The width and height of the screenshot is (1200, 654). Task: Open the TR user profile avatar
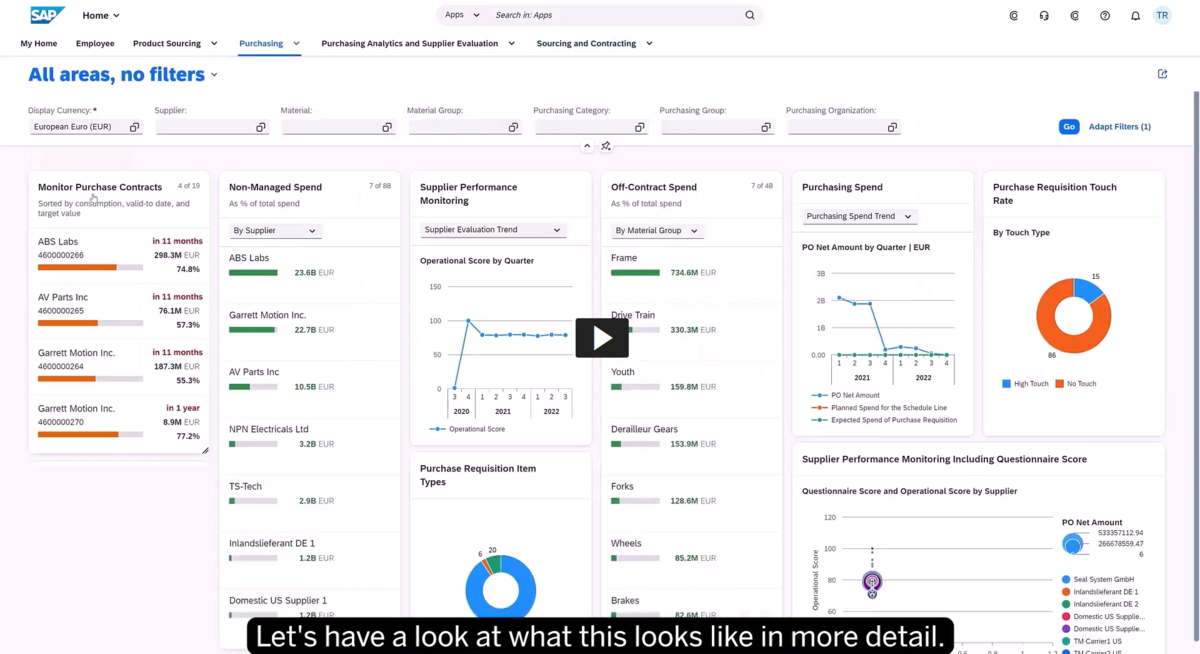point(1162,15)
